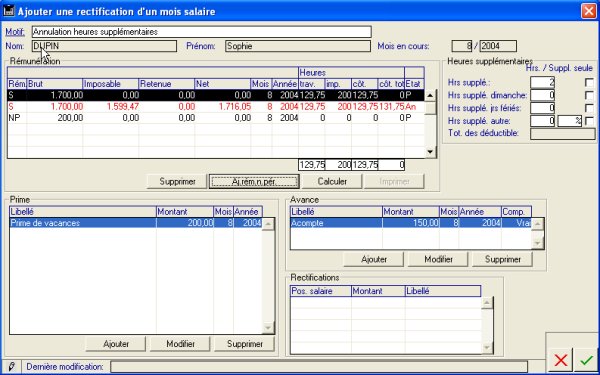The image size is (600, 375).
Task: Click the Motif text field
Action: (201, 32)
